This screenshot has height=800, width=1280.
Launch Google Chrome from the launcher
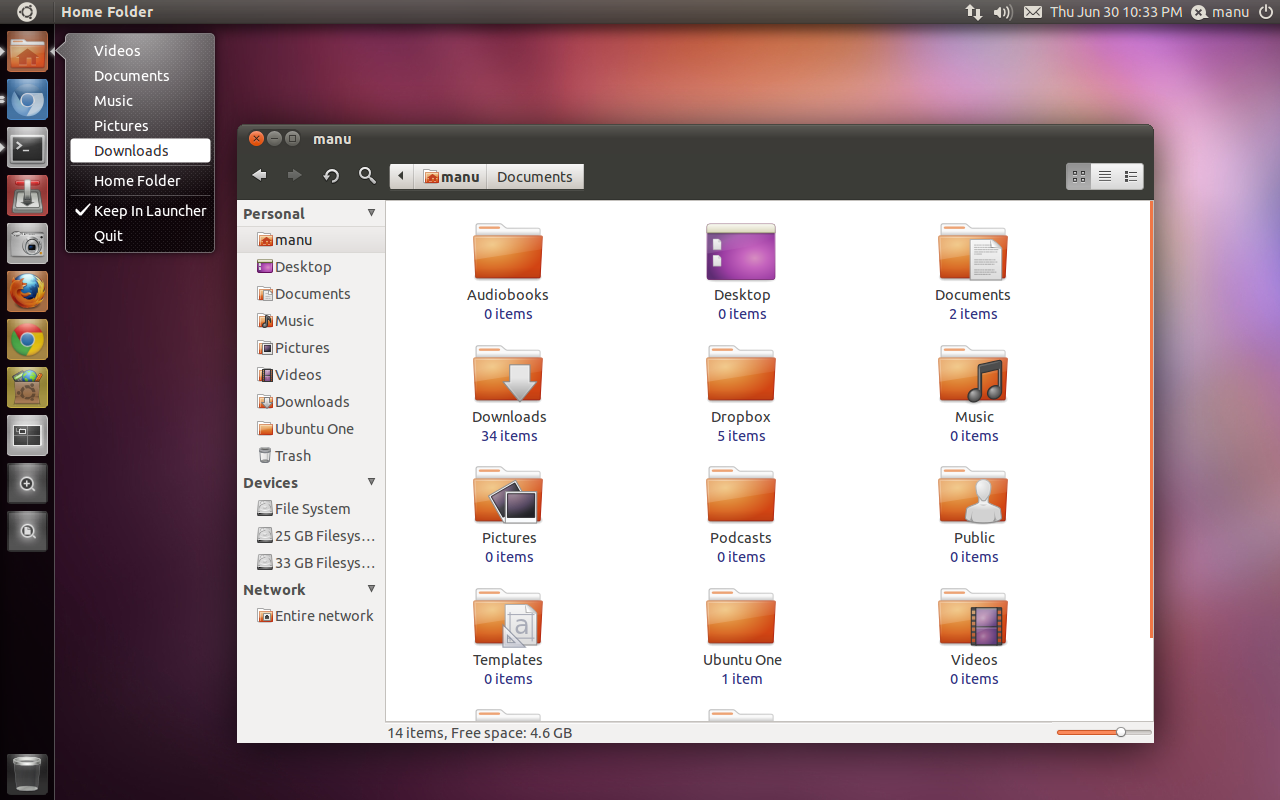[27, 339]
